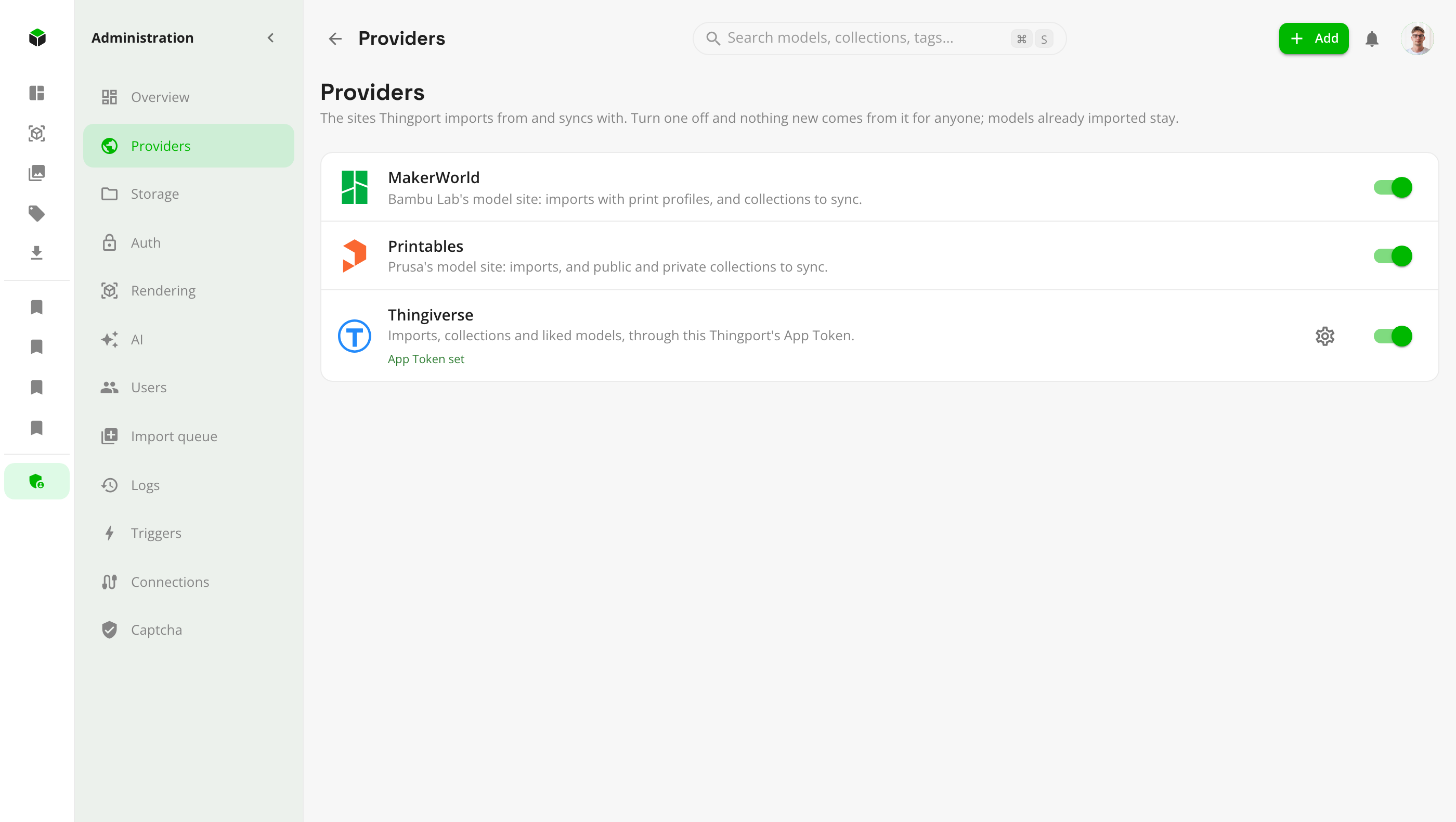Click the Thingport cube logo
The image size is (1456, 822).
(37, 38)
